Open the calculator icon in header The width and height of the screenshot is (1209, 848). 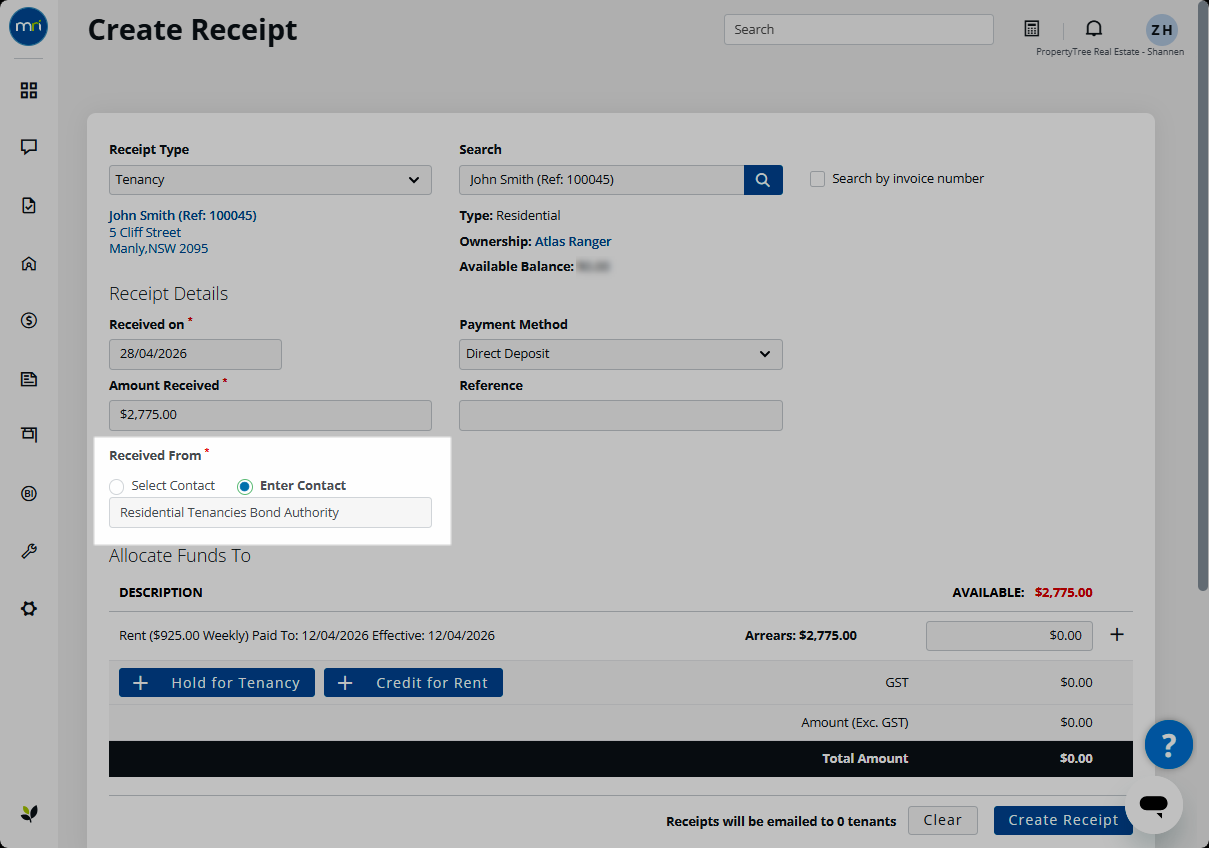1032,29
